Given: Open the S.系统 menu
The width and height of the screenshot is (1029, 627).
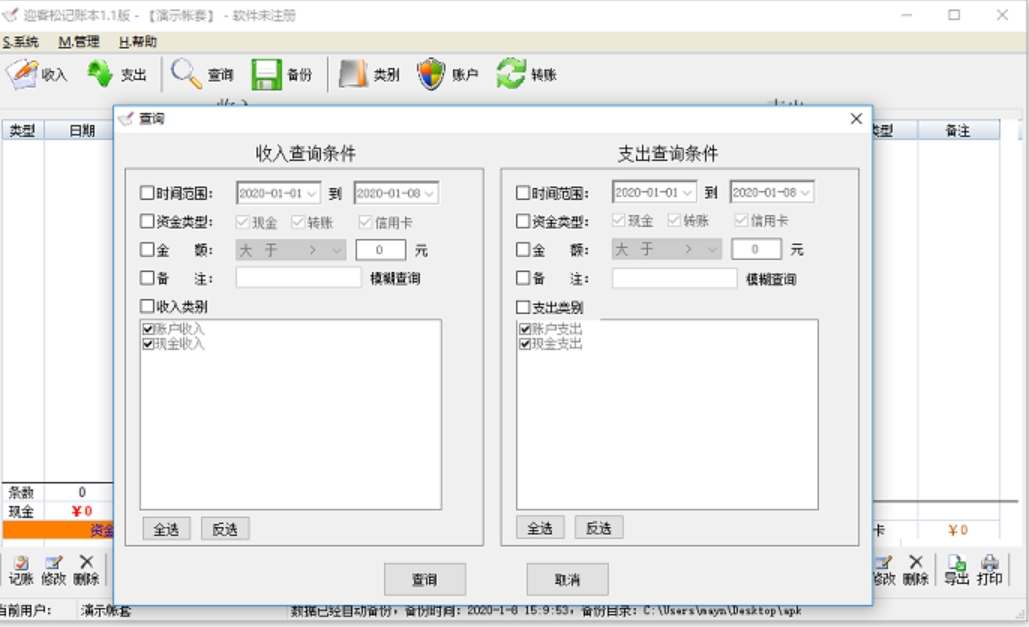Looking at the screenshot, I should point(20,42).
